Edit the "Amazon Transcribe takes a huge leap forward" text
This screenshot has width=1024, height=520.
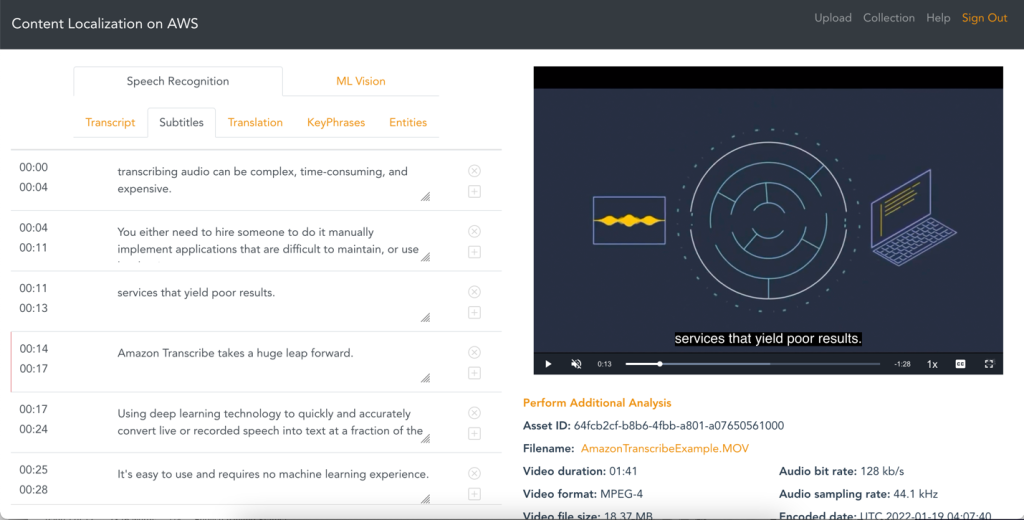(x=271, y=361)
